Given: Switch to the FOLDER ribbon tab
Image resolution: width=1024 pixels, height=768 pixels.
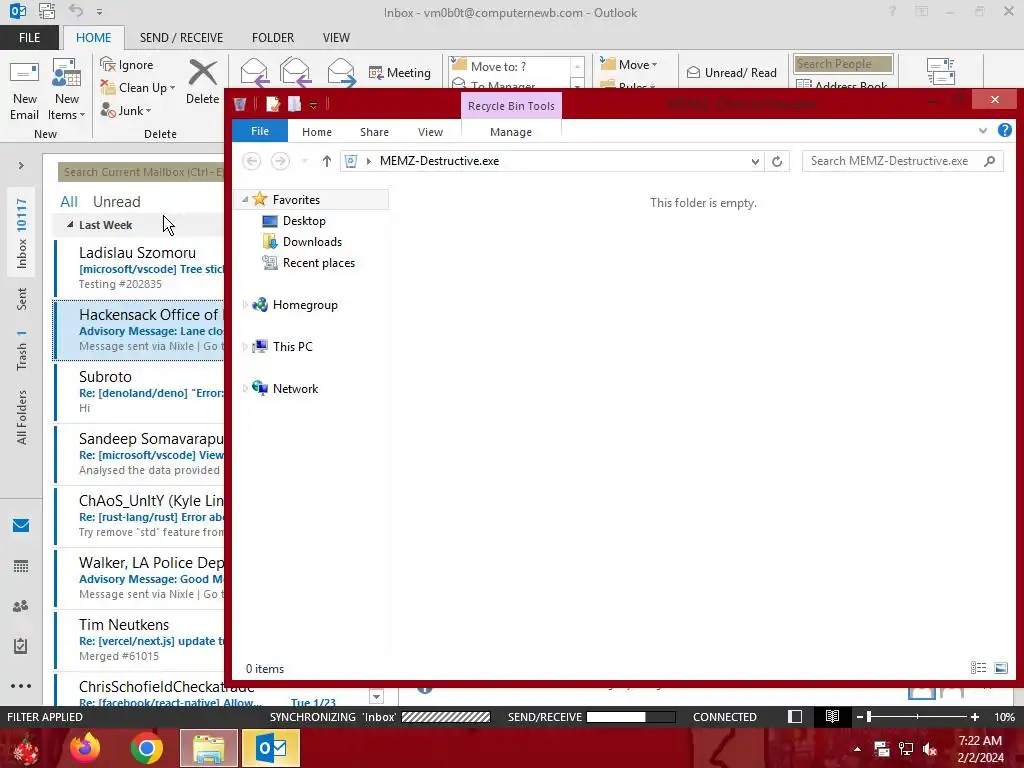Looking at the screenshot, I should 273,38.
